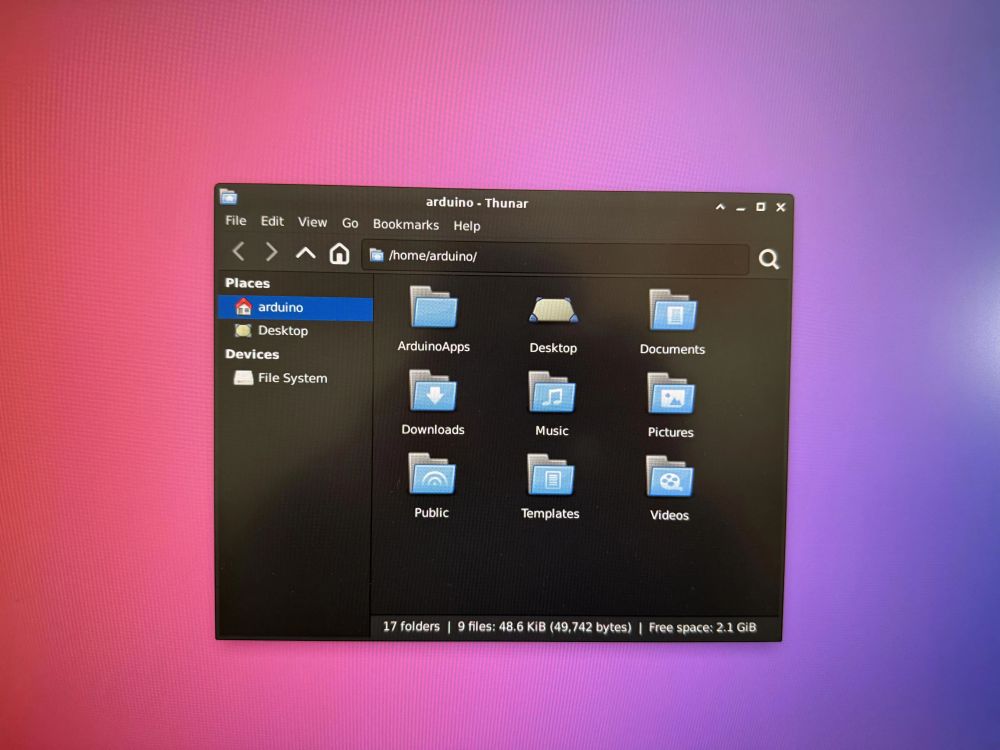Open the Edit menu
This screenshot has height=750, width=1000.
[272, 221]
